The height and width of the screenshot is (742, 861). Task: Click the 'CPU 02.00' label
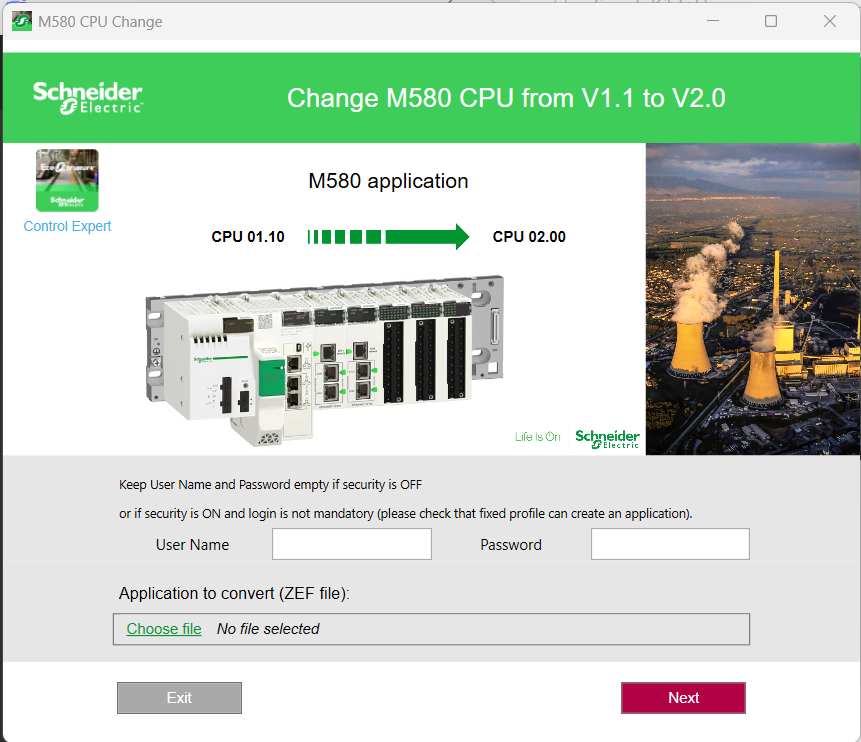point(529,237)
